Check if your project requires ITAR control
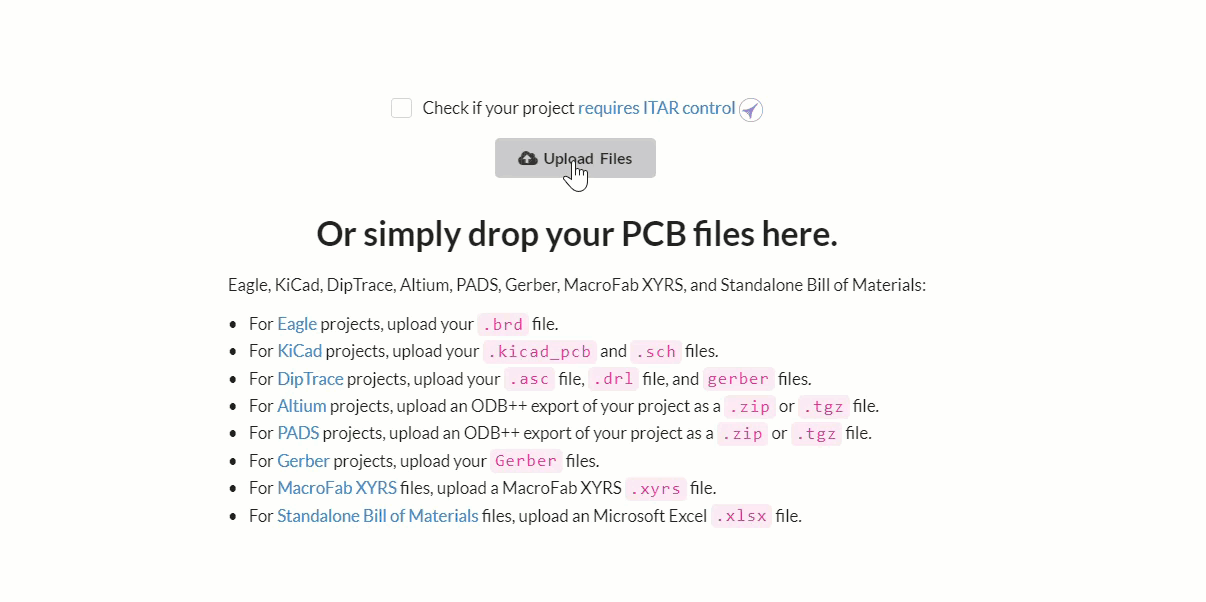 pos(401,107)
